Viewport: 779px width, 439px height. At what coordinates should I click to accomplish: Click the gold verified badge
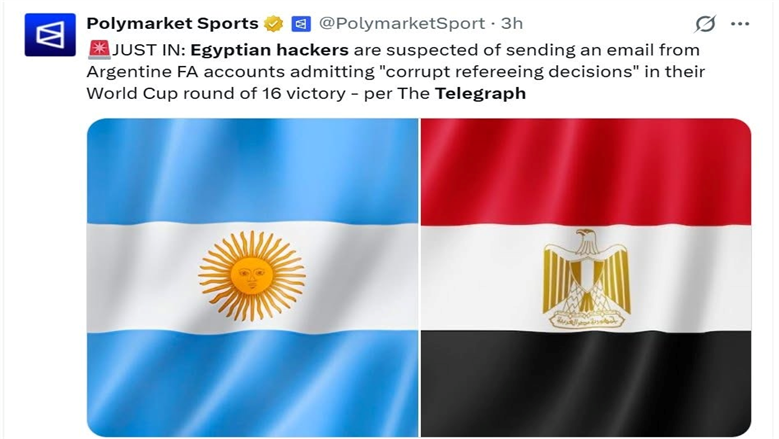click(273, 23)
